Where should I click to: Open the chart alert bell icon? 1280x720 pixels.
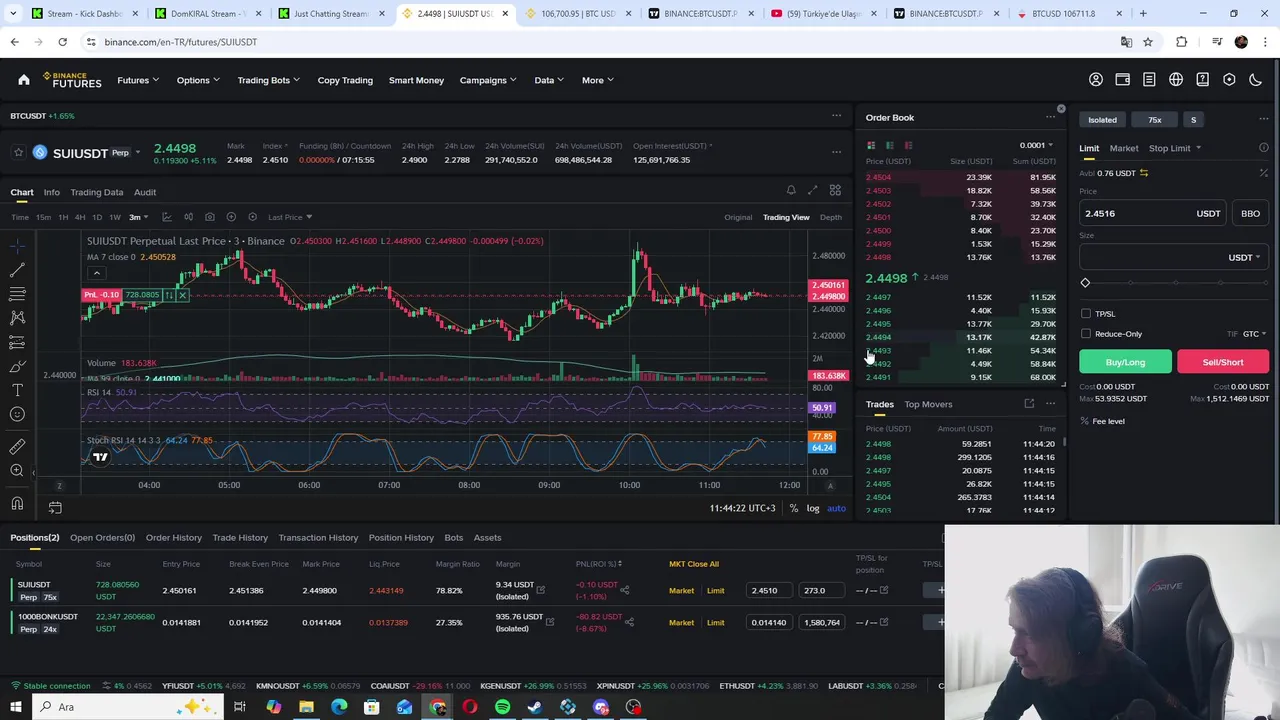(791, 190)
